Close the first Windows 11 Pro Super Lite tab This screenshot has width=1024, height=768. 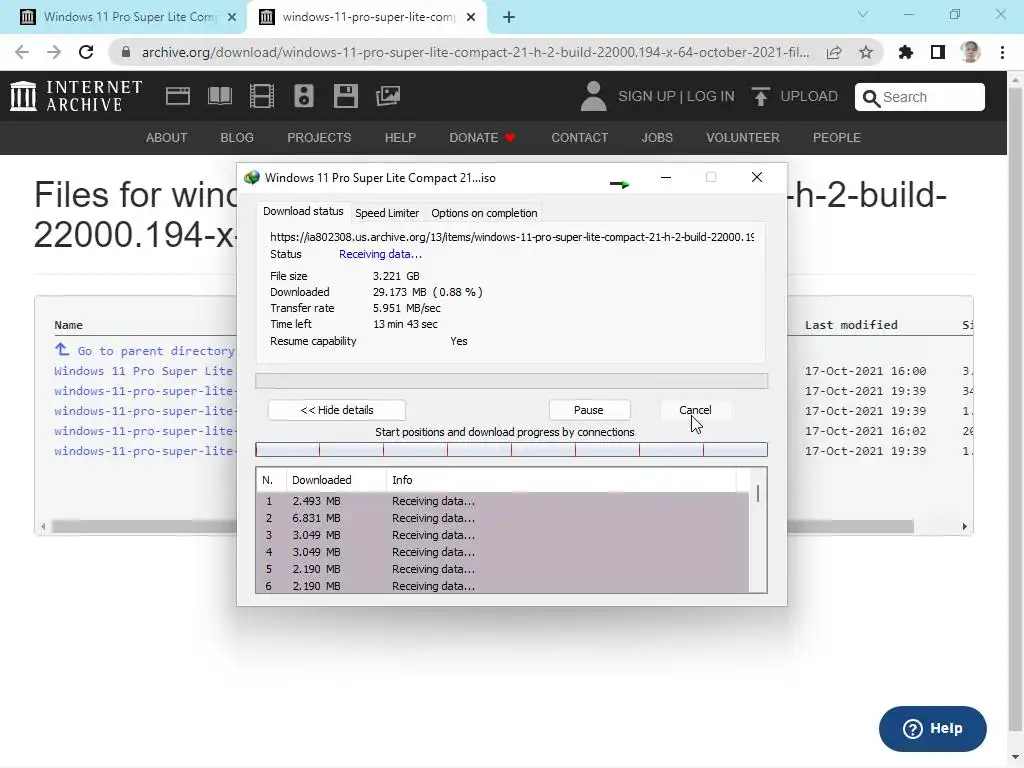(x=232, y=17)
